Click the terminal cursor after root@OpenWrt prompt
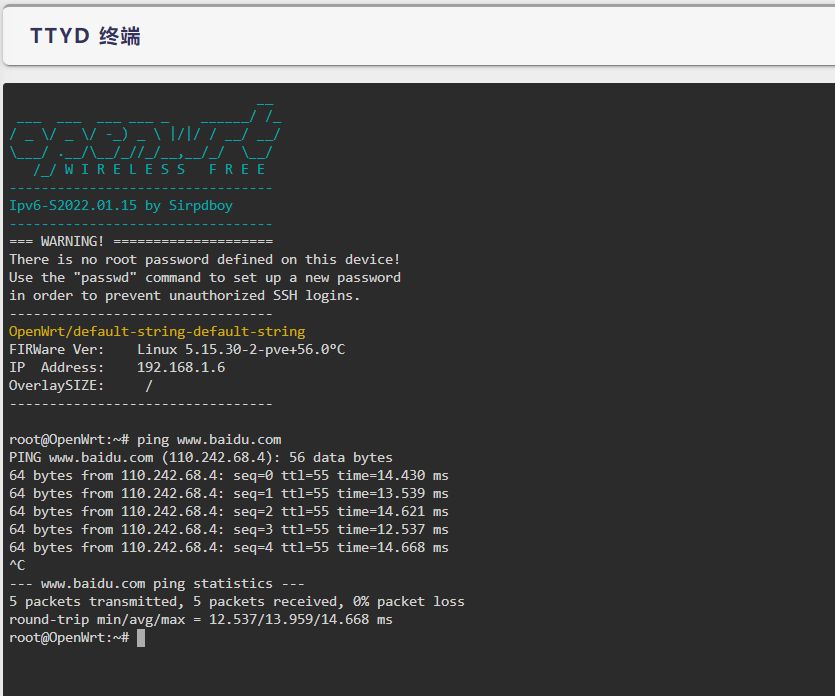This screenshot has height=696, width=835. [x=141, y=637]
